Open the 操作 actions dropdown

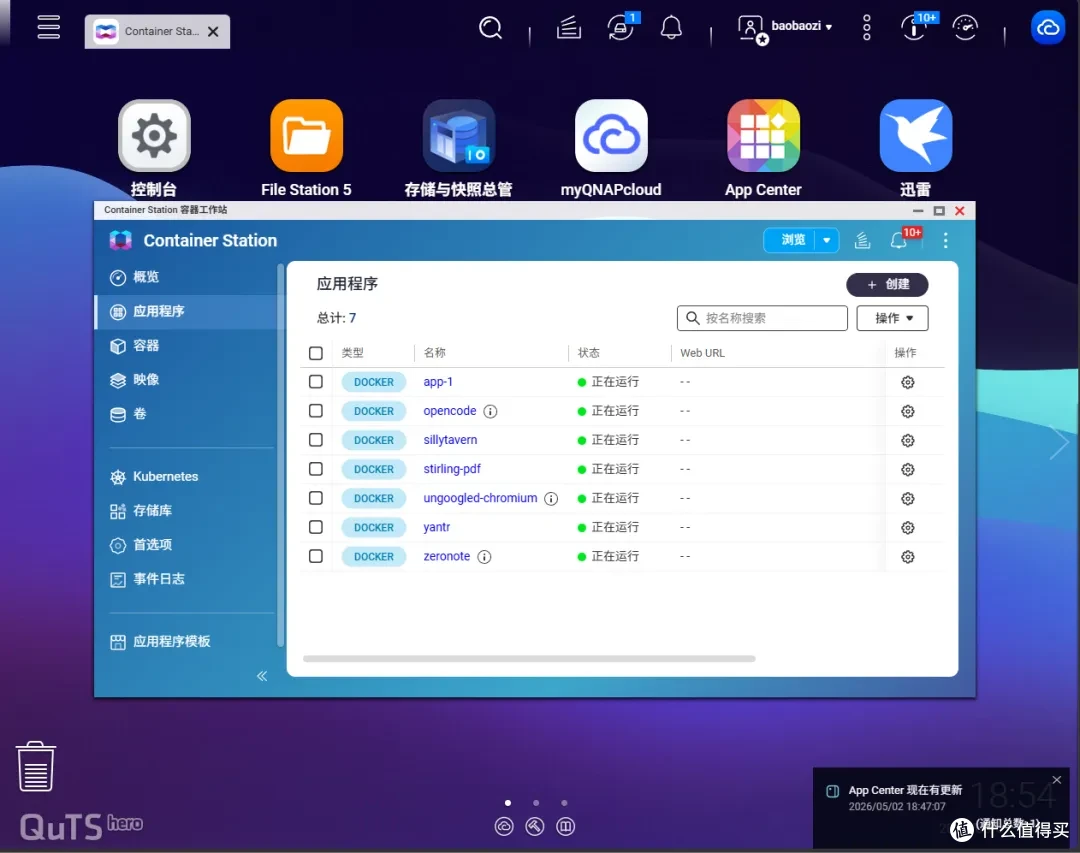893,318
